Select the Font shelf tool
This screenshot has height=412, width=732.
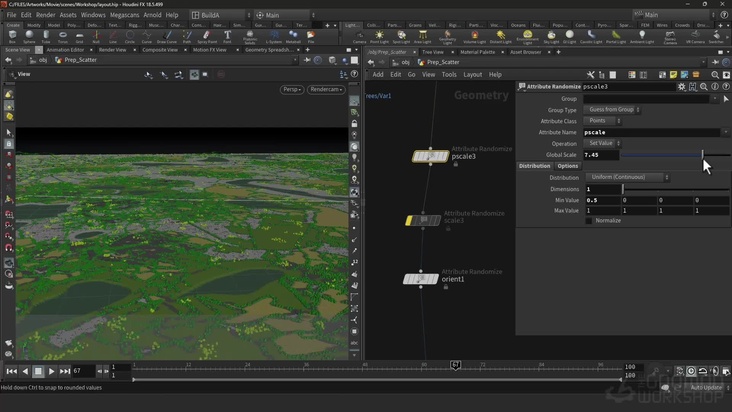[227, 36]
